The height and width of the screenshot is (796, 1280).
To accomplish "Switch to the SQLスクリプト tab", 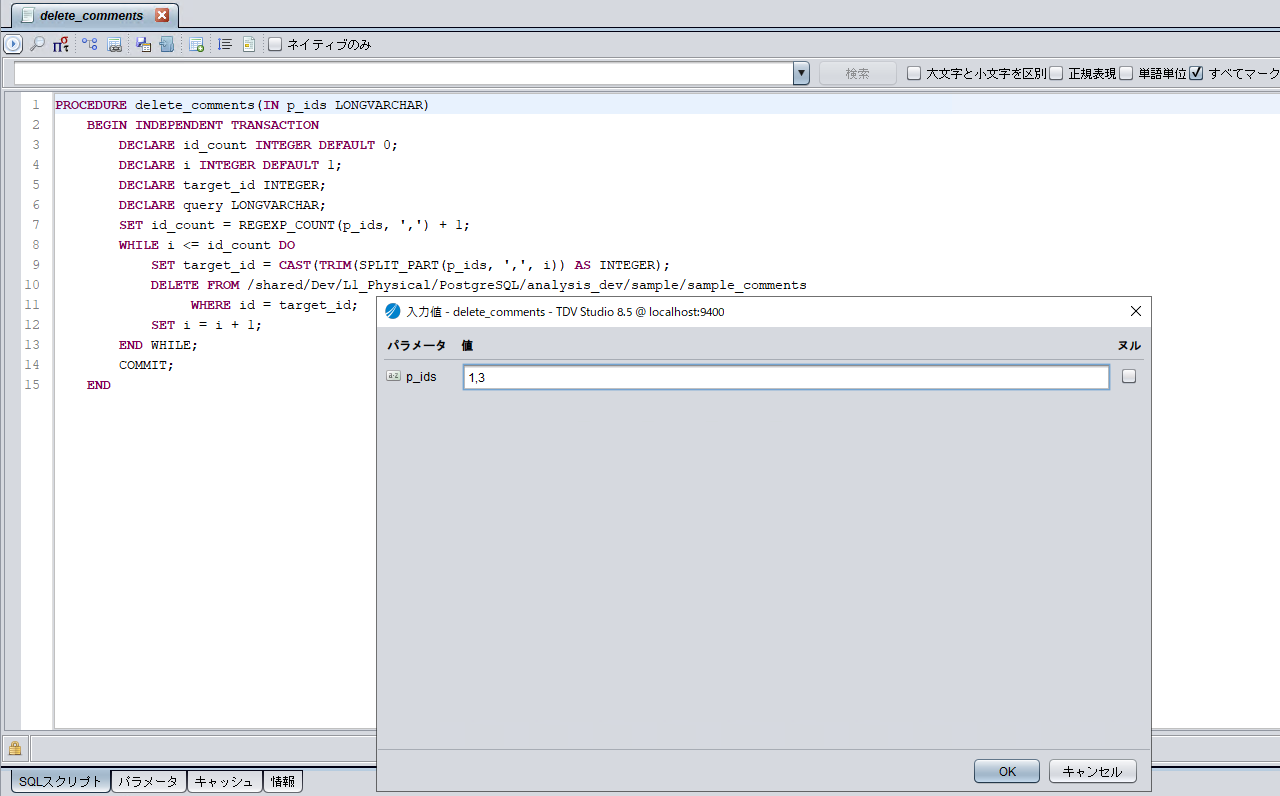I will point(61,782).
